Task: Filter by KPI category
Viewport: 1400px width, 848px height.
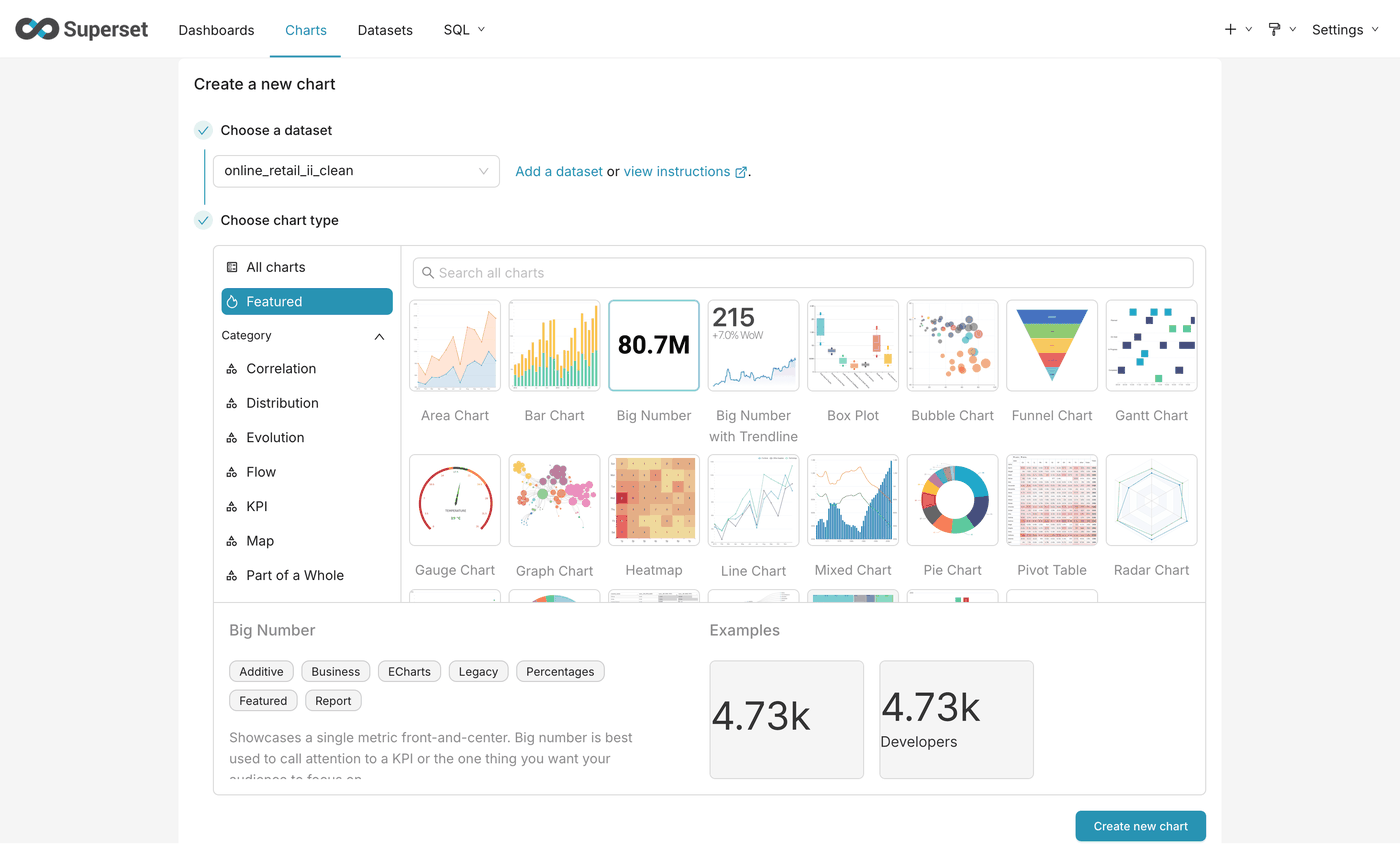Action: click(307, 506)
